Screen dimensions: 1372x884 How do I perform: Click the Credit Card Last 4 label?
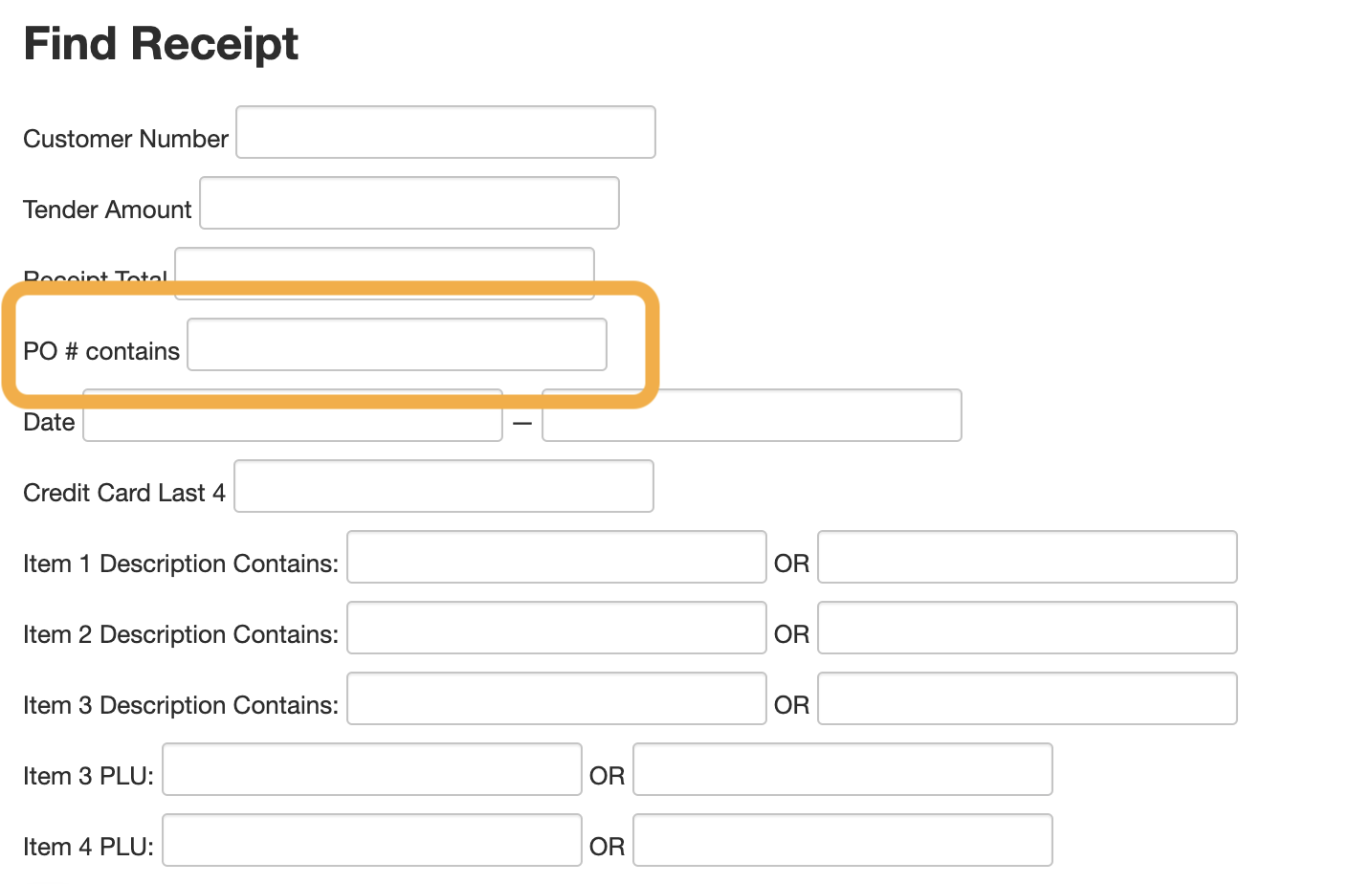click(124, 493)
